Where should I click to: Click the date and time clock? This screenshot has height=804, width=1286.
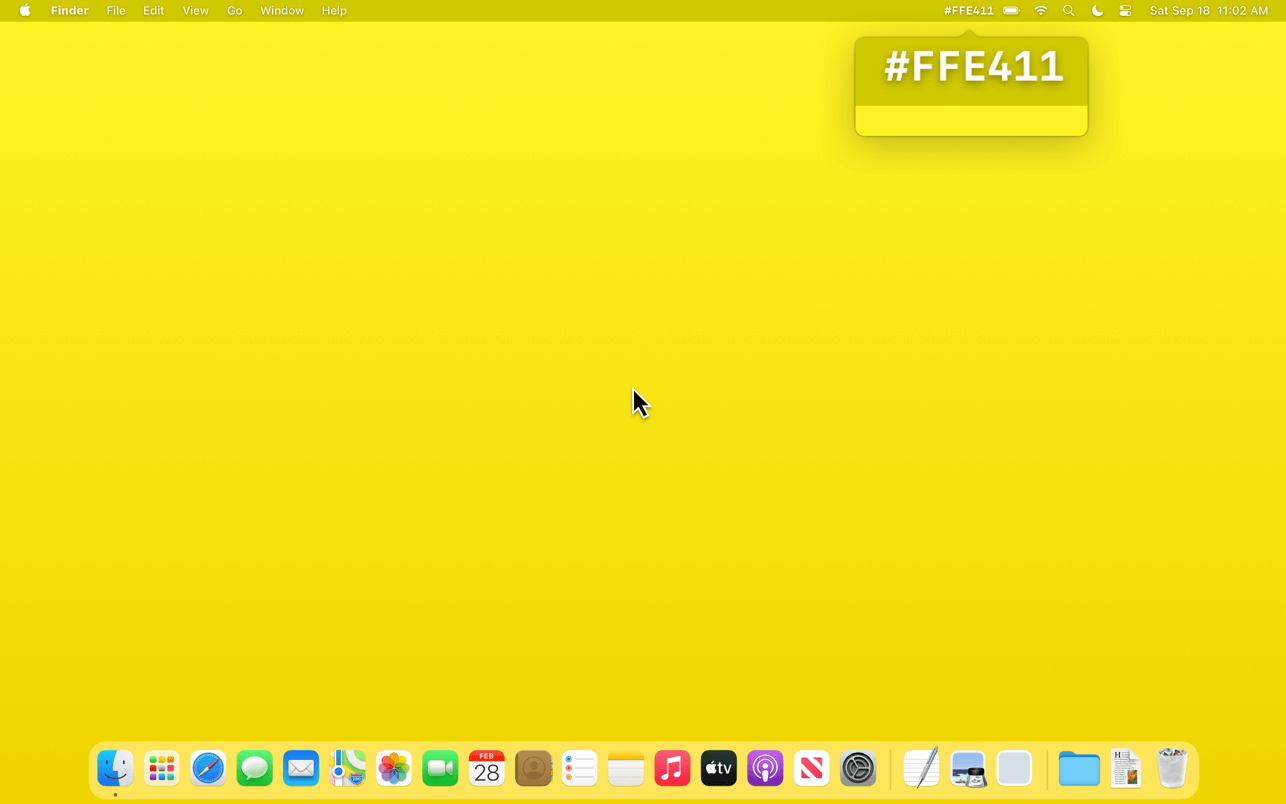pyautogui.click(x=1209, y=11)
